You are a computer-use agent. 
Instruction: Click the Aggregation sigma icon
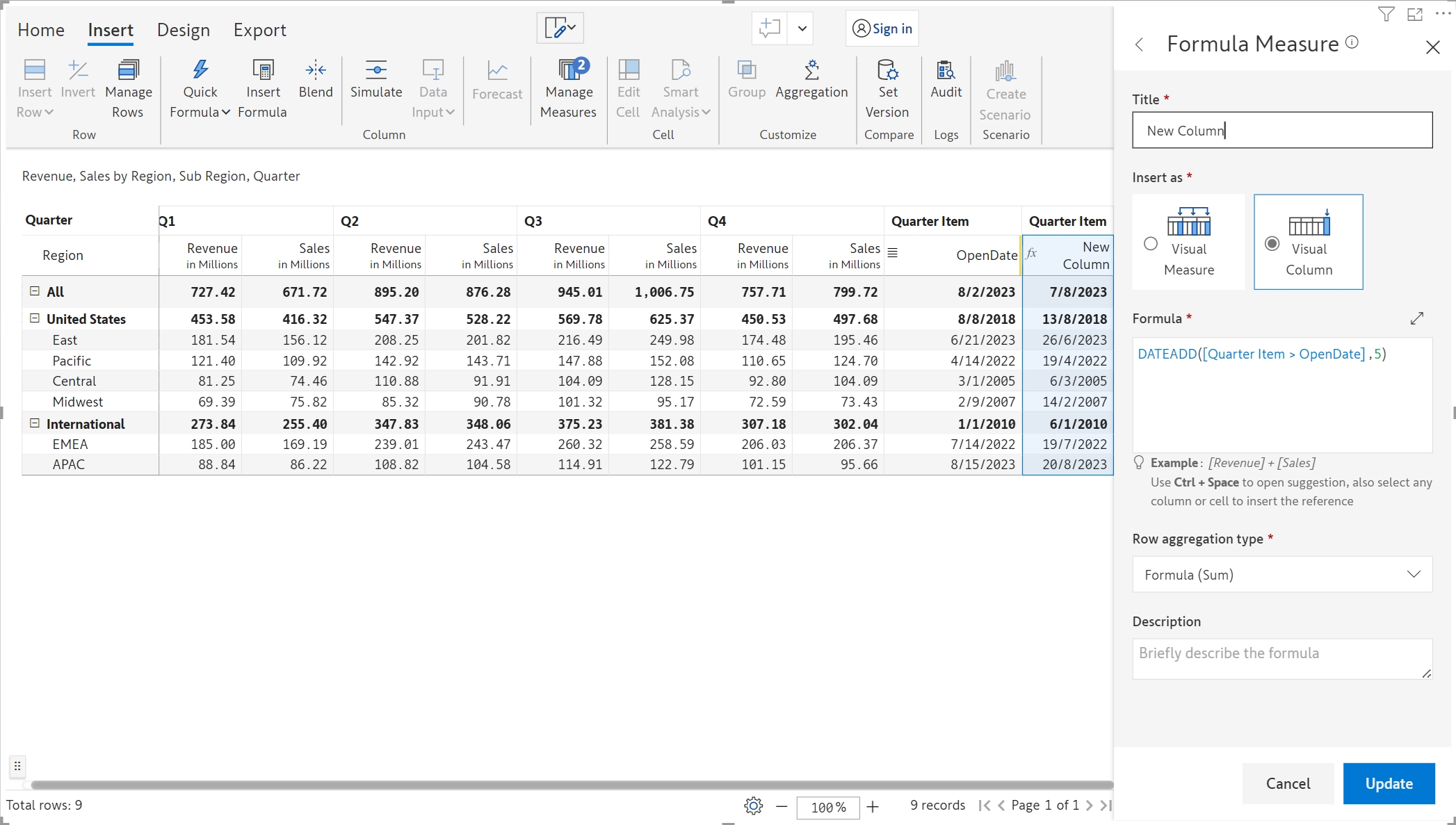(811, 71)
